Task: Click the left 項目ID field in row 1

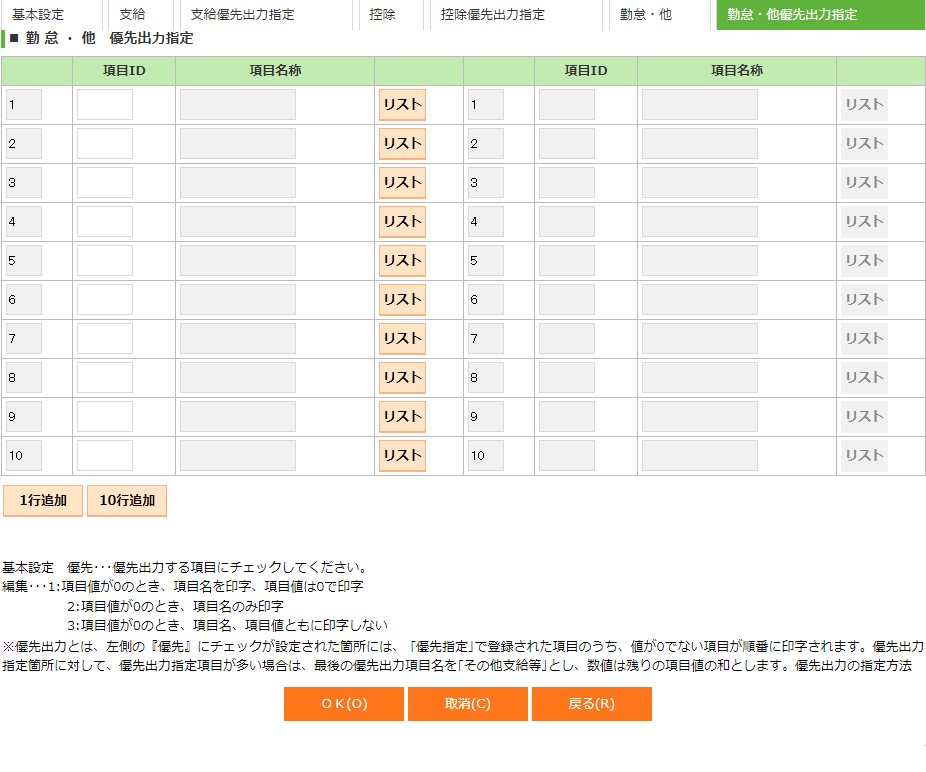Action: tap(105, 105)
